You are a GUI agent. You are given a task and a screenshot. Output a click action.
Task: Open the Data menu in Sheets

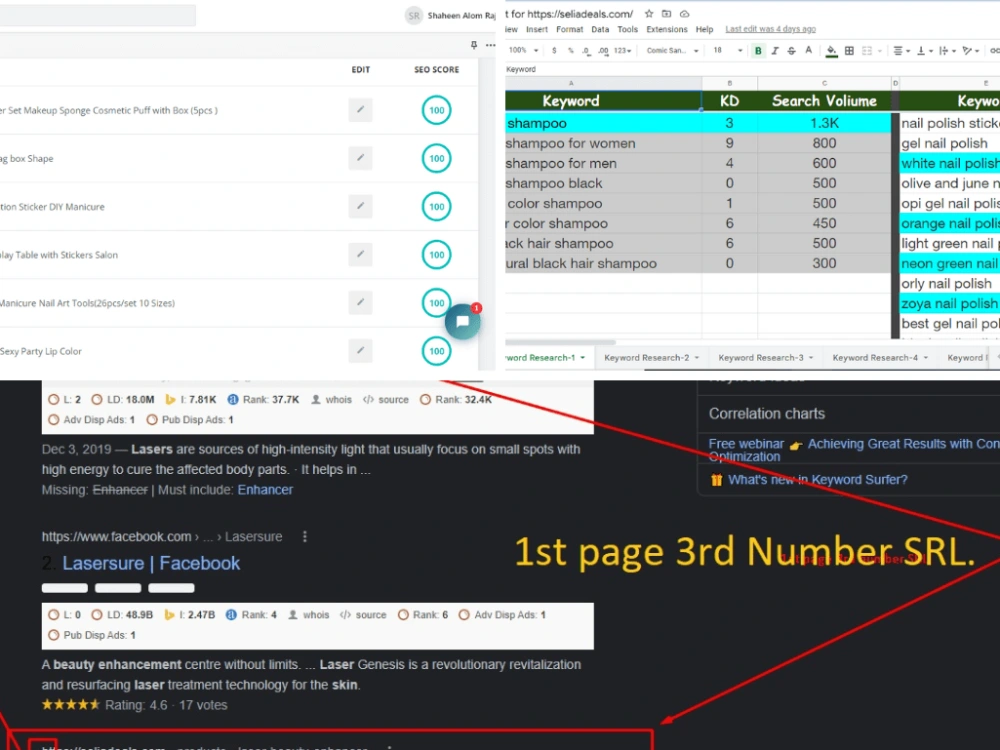pos(599,29)
